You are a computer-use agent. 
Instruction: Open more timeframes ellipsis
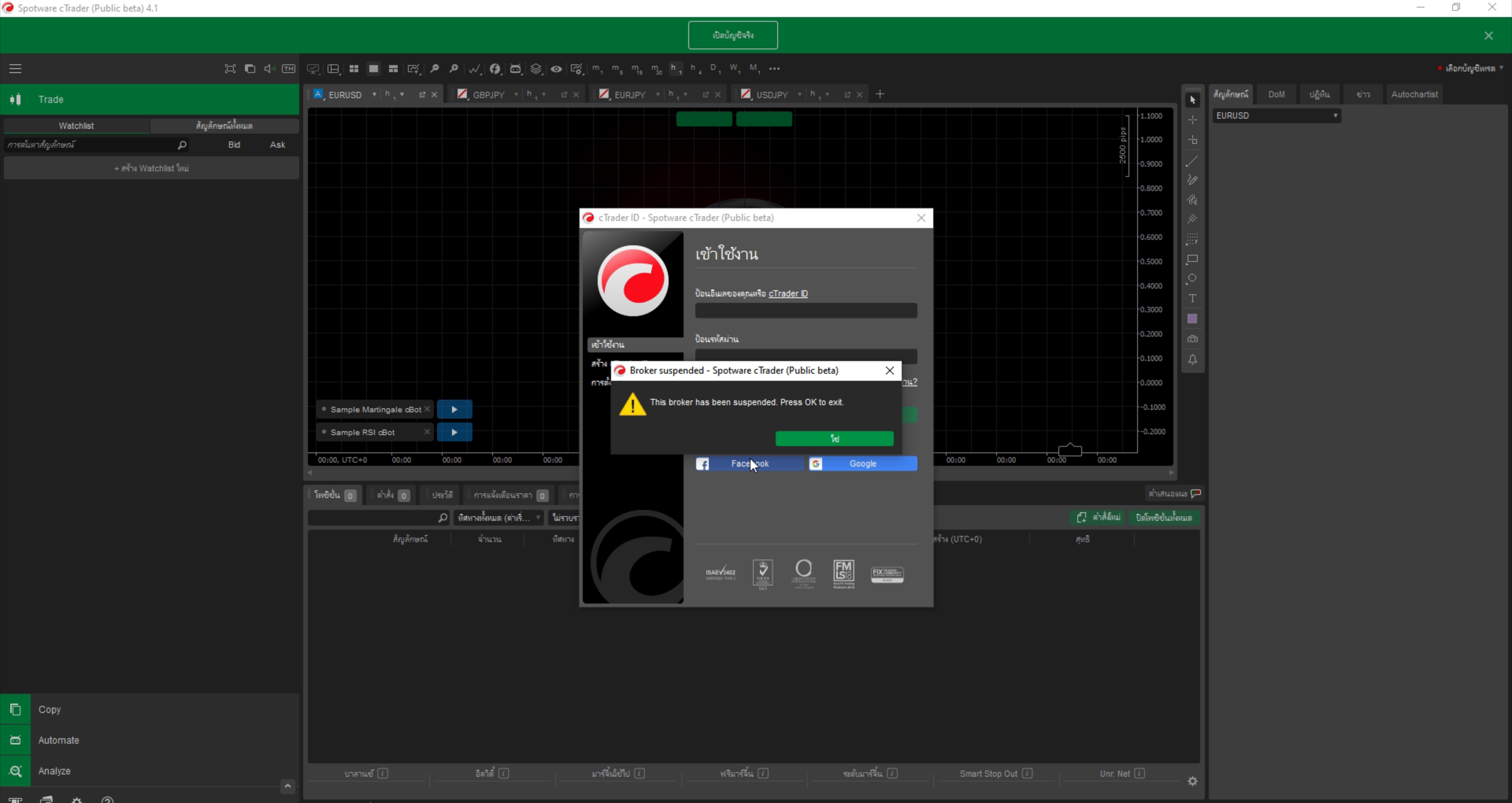click(775, 69)
